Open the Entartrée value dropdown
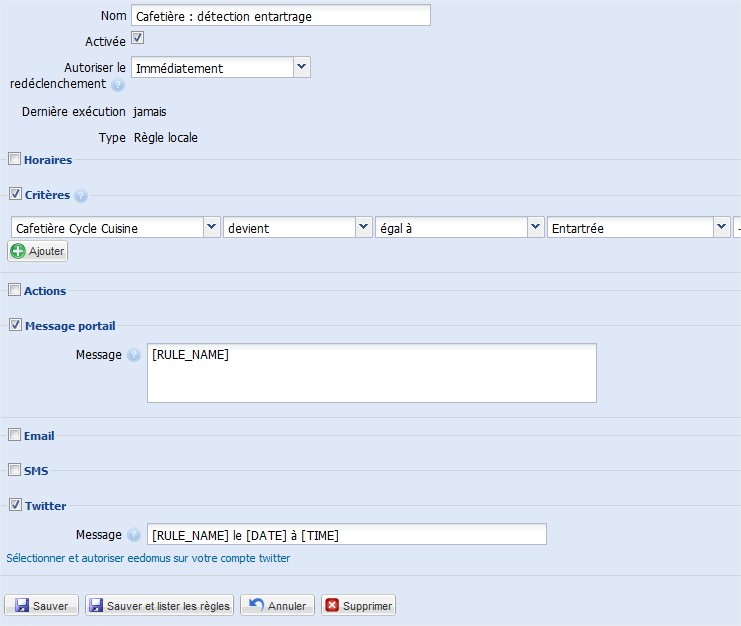This screenshot has width=741, height=626. [721, 227]
